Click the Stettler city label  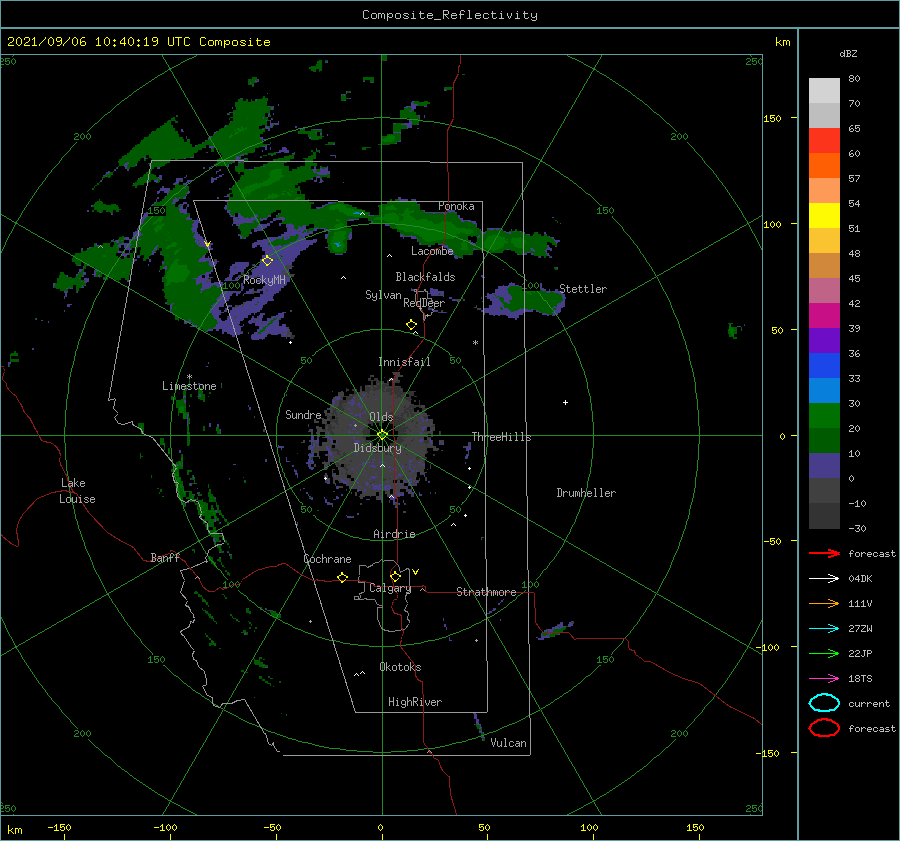click(x=583, y=289)
